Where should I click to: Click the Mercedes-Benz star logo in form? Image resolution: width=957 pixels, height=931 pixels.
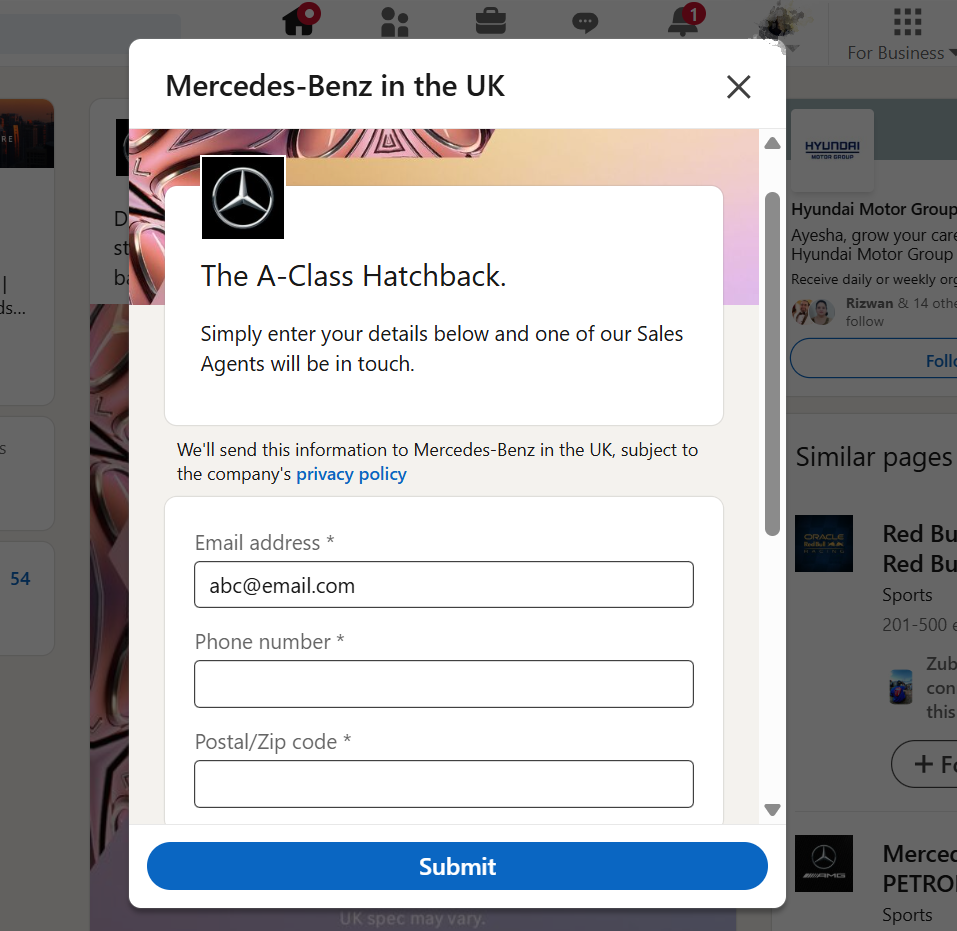(243, 198)
